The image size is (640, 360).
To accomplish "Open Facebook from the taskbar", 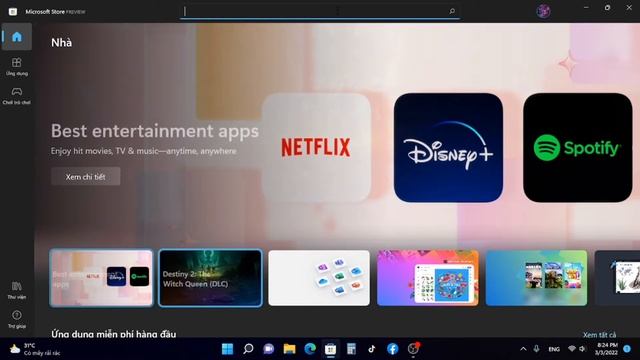I will pos(393,349).
